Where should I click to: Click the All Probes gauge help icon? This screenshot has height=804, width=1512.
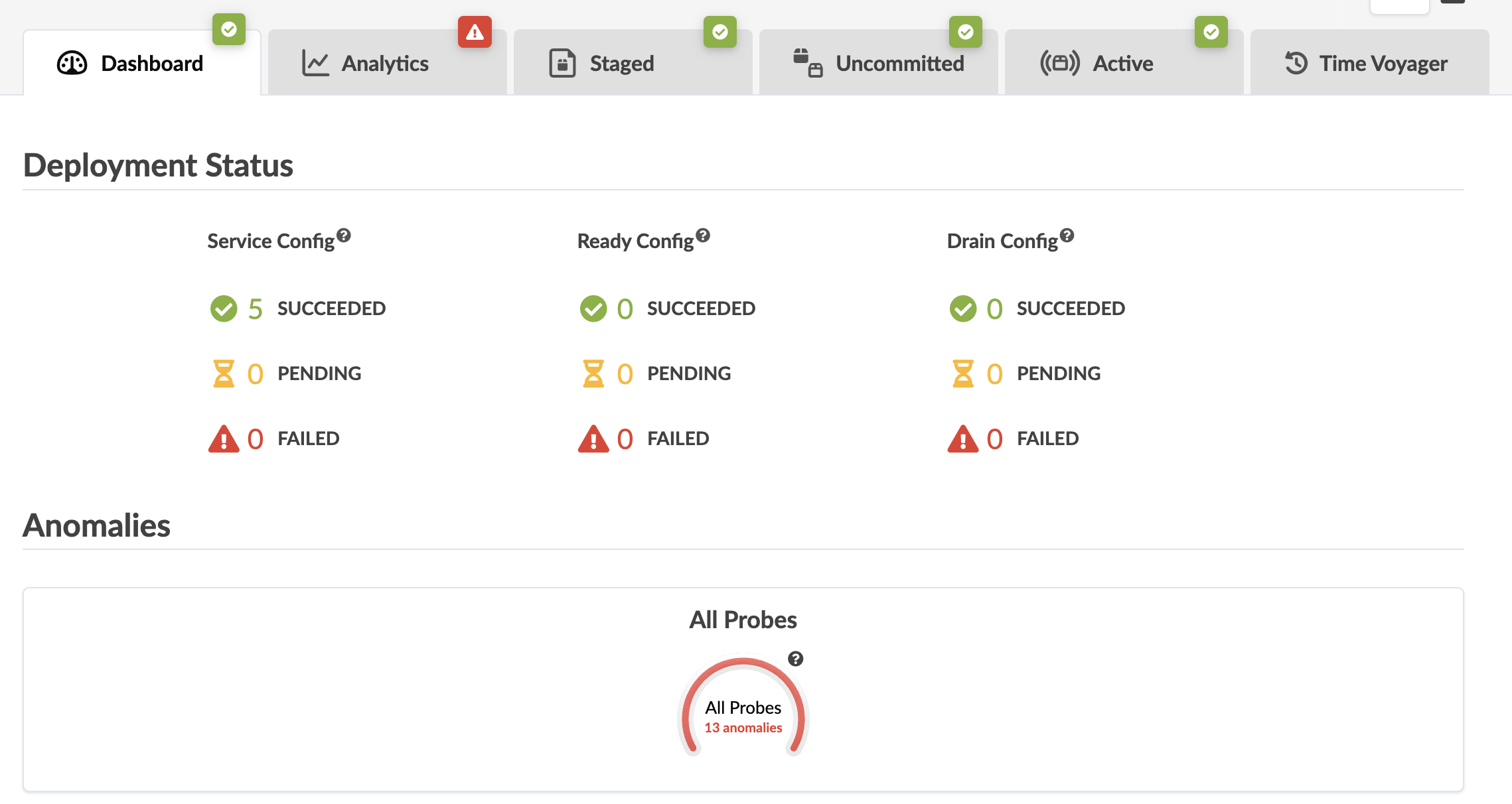[795, 659]
